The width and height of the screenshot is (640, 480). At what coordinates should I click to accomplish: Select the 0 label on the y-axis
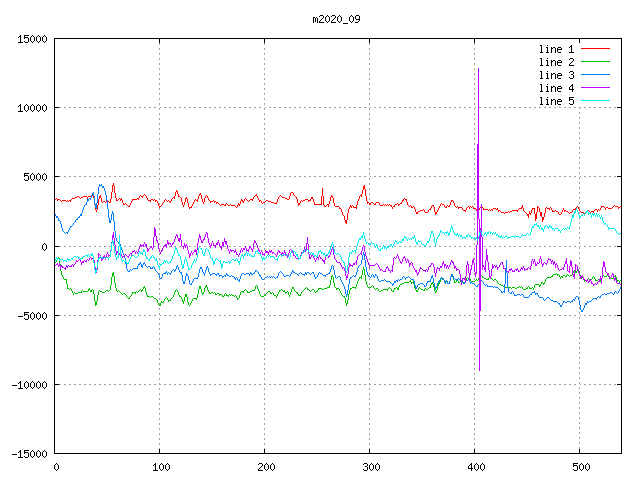(x=44, y=246)
